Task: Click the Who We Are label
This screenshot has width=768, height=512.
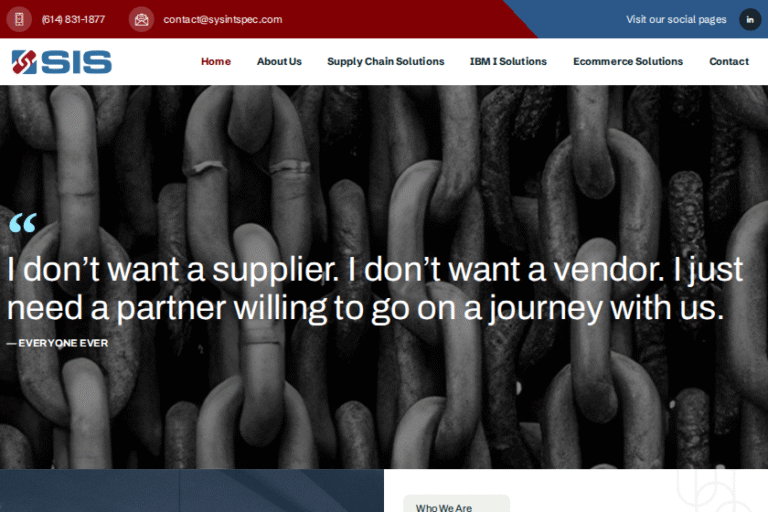Action: pyautogui.click(x=444, y=508)
